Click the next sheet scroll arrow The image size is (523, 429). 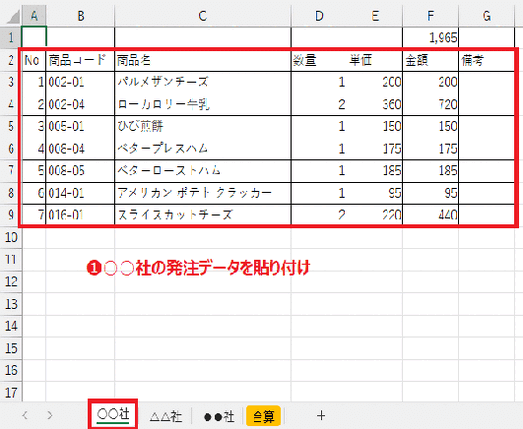[x=50, y=415]
